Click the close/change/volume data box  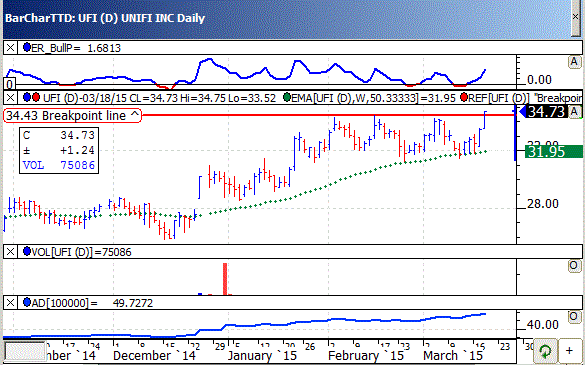click(59, 150)
